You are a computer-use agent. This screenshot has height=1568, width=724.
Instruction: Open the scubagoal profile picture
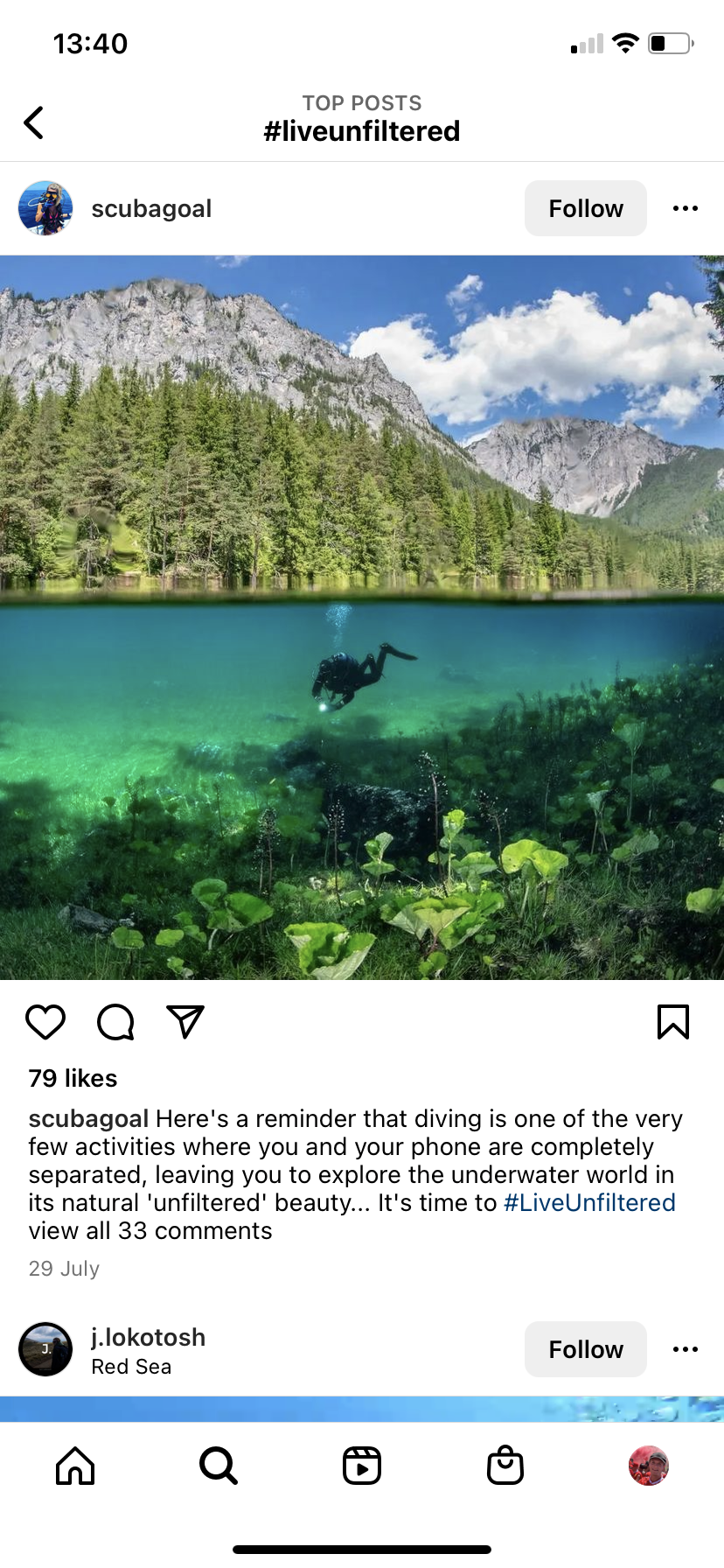(x=45, y=208)
